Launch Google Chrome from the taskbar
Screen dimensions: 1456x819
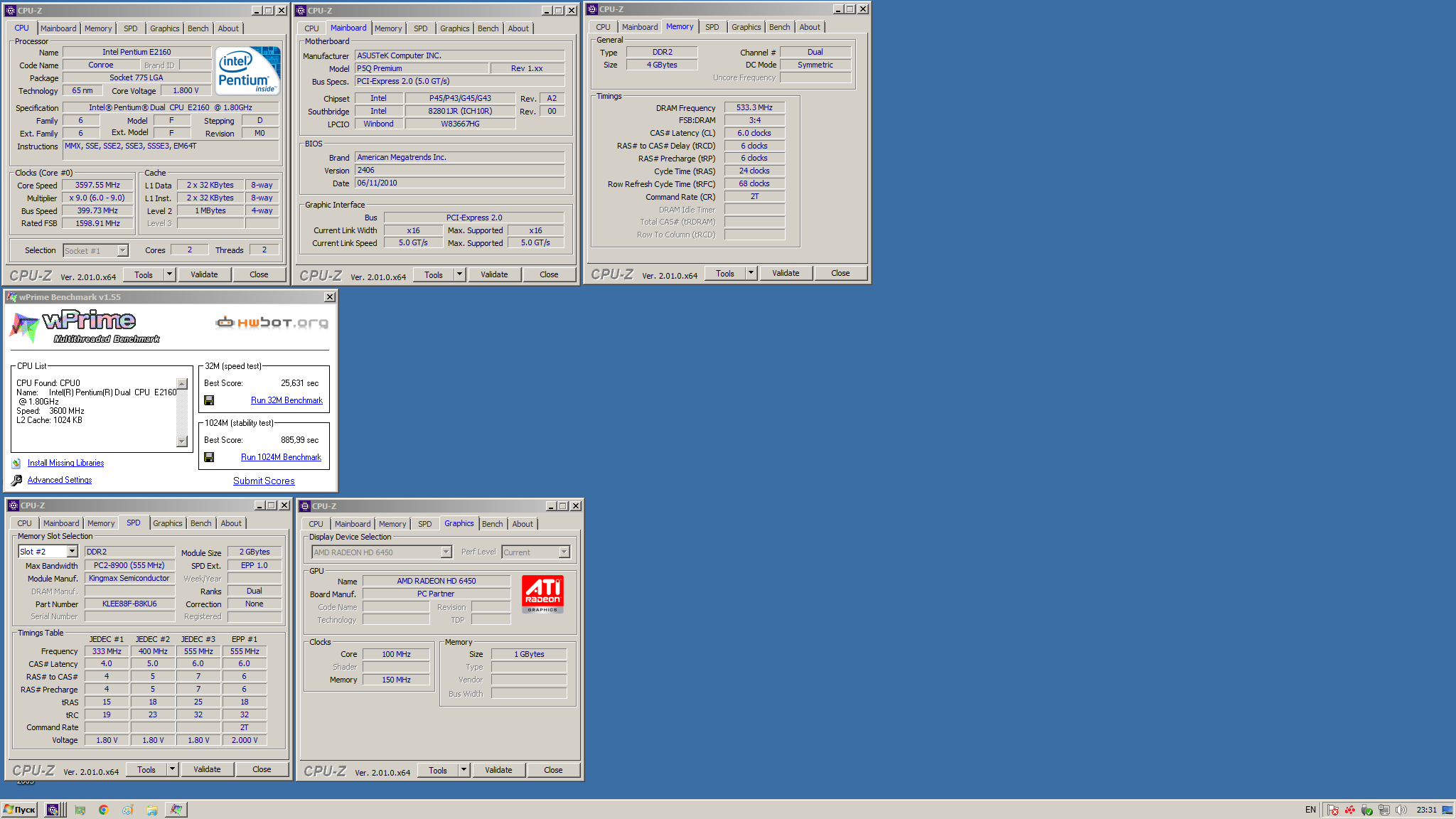(x=104, y=810)
